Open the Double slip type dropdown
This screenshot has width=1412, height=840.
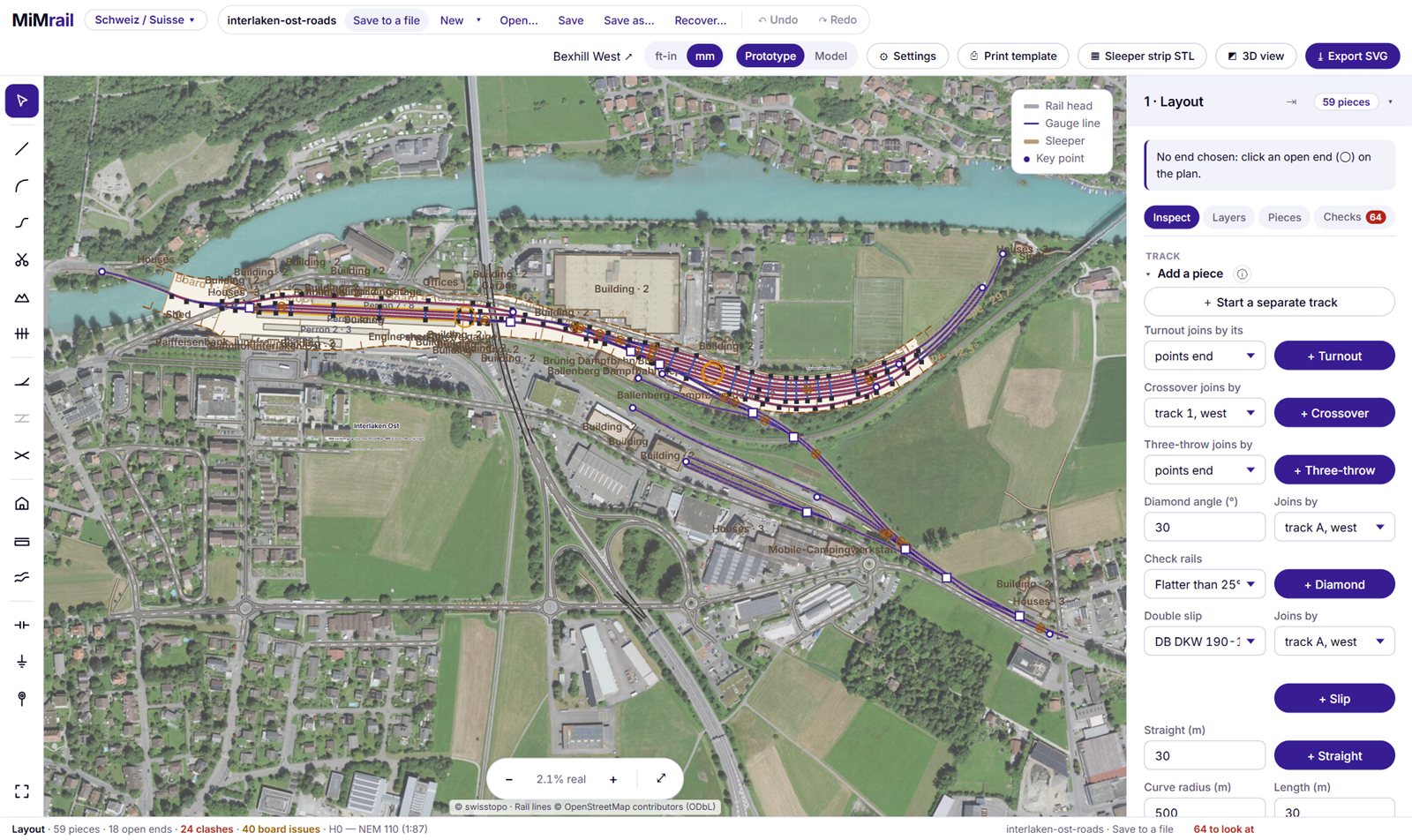coord(1205,641)
